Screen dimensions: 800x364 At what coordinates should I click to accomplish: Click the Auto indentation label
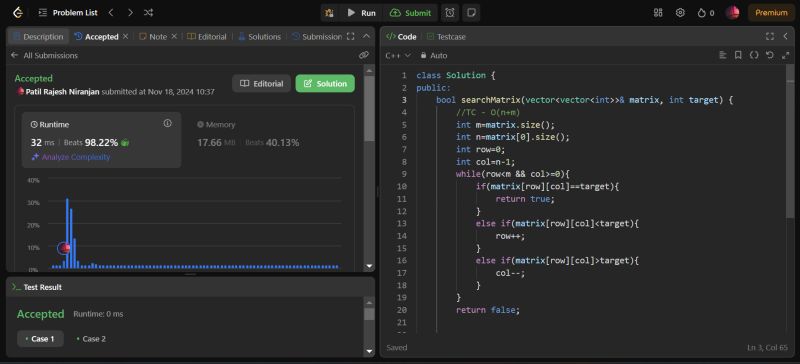(x=439, y=55)
